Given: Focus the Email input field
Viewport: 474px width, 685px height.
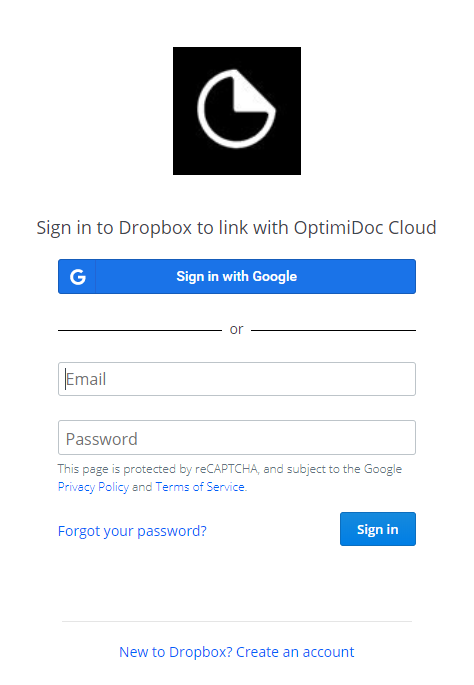Looking at the screenshot, I should coord(237,379).
